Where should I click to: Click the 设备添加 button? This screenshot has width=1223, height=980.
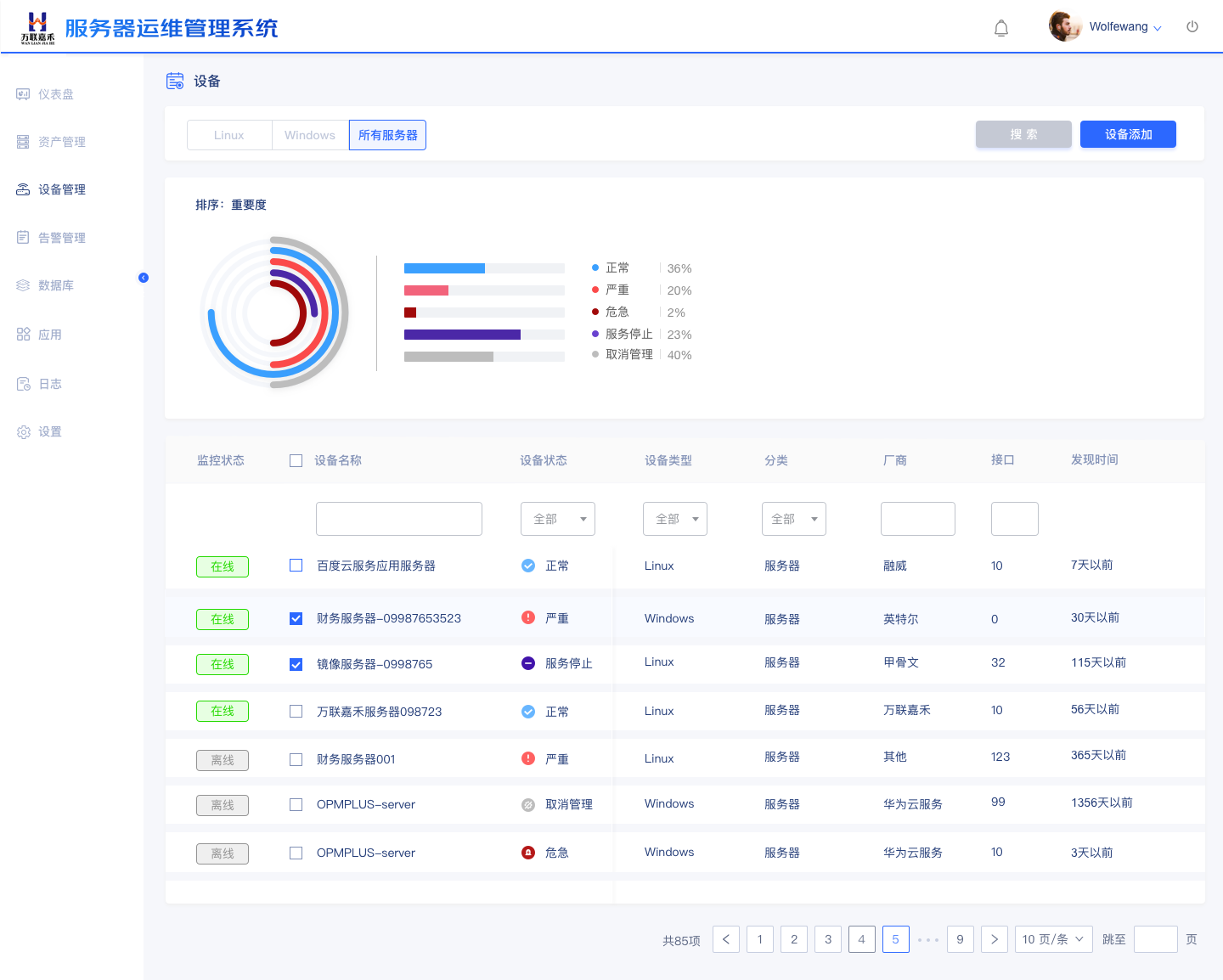1128,134
